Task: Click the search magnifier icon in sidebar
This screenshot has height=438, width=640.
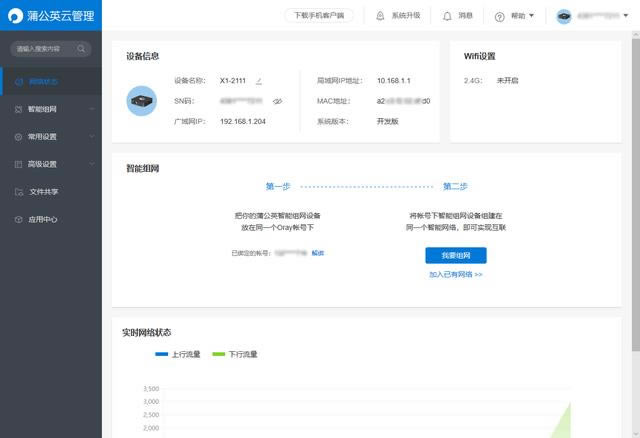Action: click(81, 48)
